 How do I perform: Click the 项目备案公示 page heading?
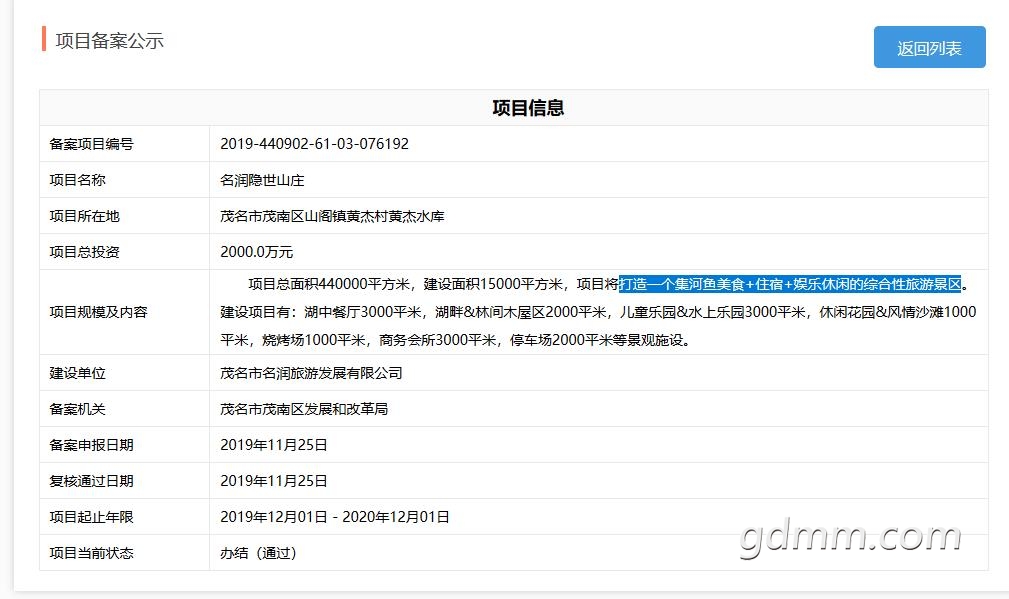tap(109, 41)
